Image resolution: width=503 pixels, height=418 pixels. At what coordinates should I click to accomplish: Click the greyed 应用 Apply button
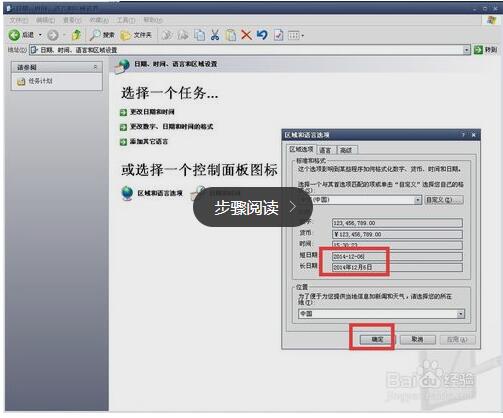click(457, 340)
